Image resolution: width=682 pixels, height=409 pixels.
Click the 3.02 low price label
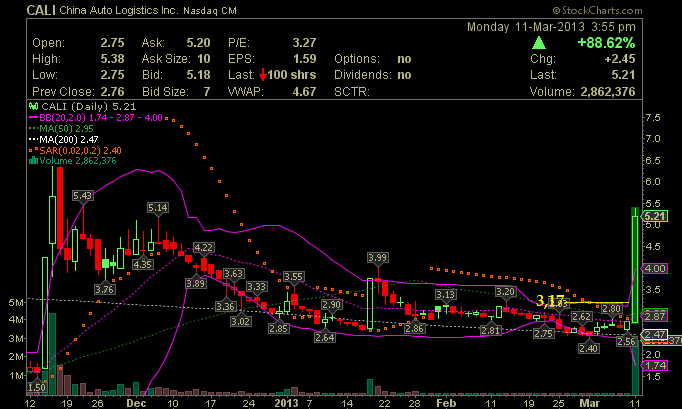240,322
